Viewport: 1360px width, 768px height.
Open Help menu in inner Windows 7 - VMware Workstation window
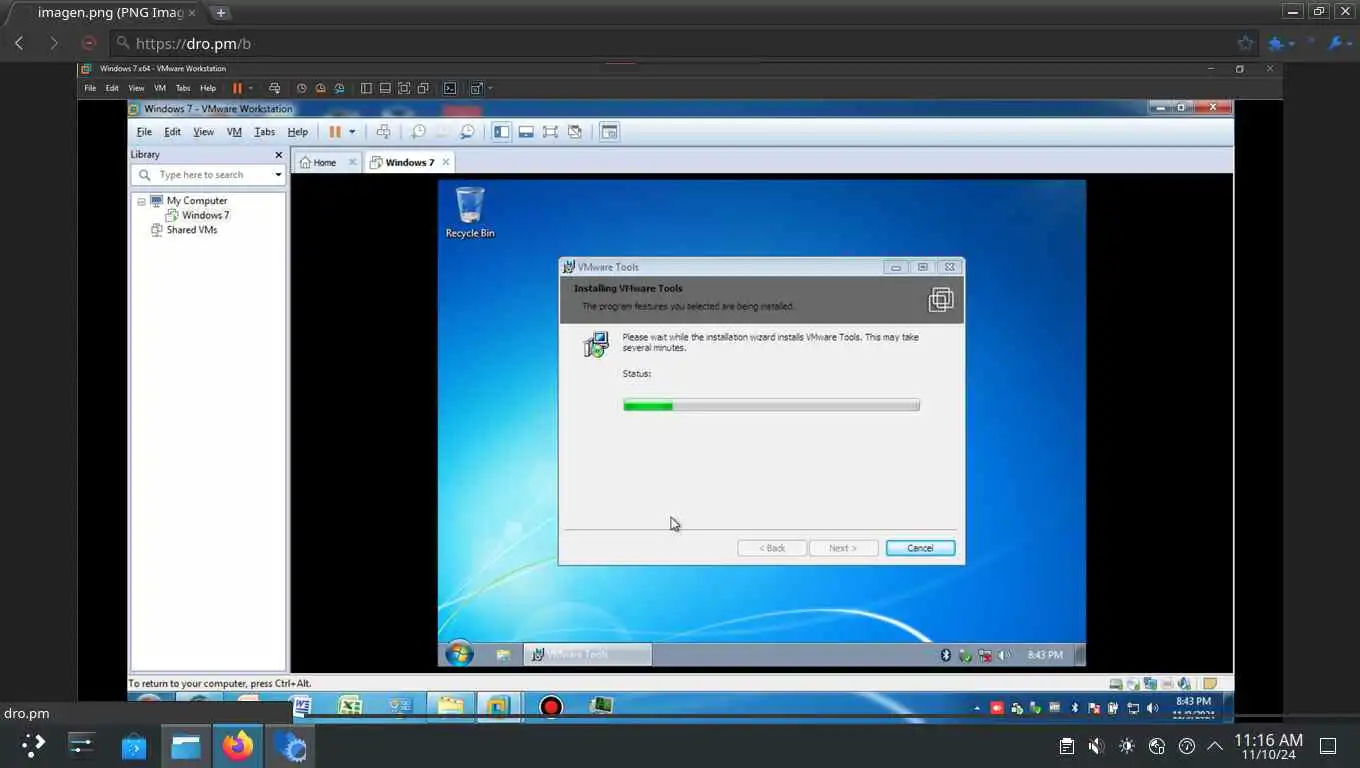(298, 132)
